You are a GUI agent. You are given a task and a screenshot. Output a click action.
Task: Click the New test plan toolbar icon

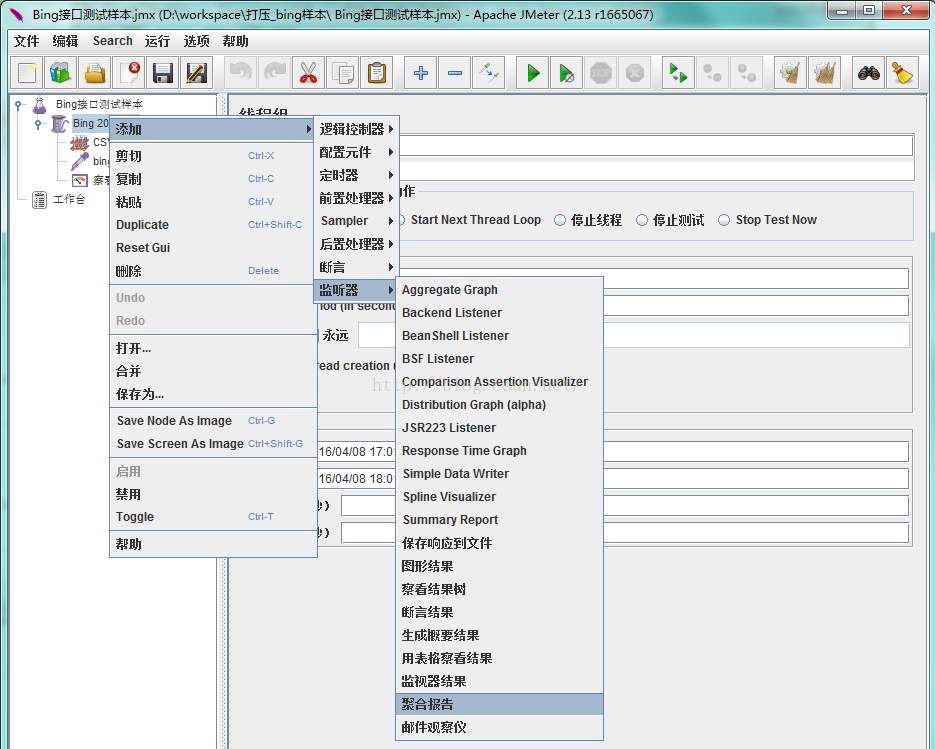(x=27, y=73)
